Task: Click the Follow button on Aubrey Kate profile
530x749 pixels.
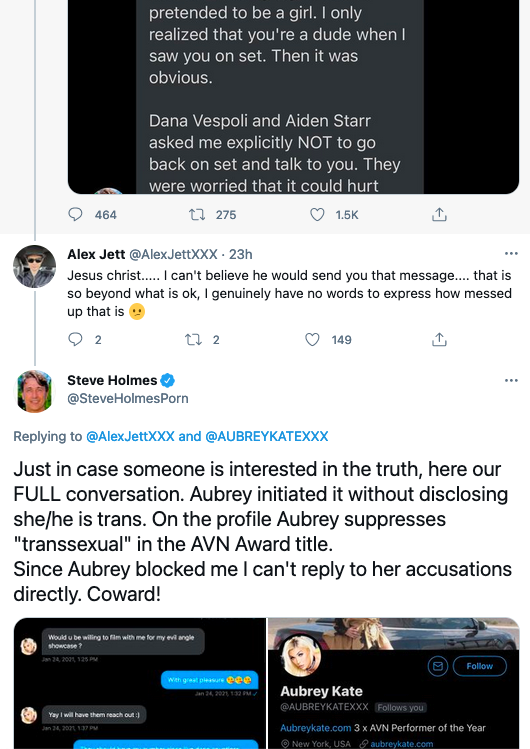Action: (x=479, y=666)
